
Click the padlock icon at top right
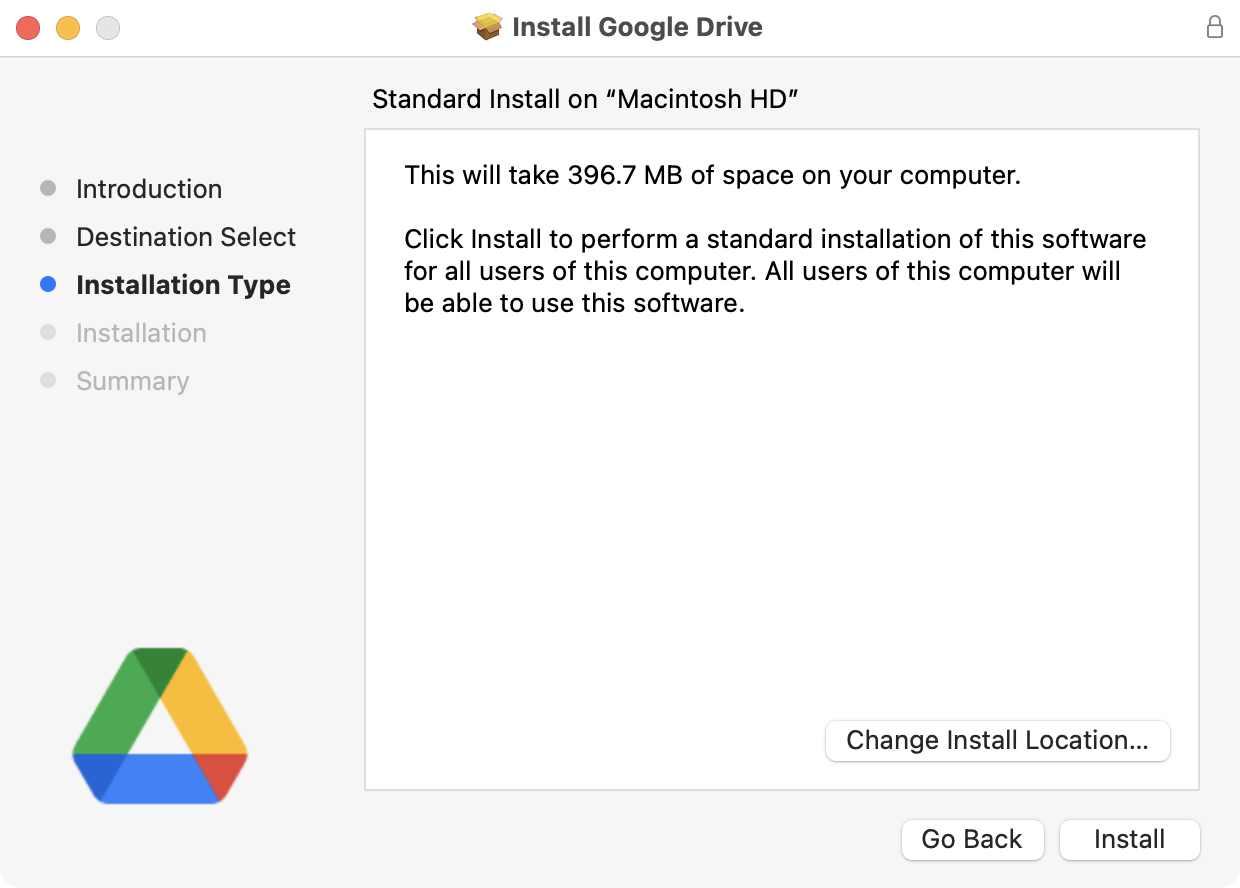pos(1215,27)
